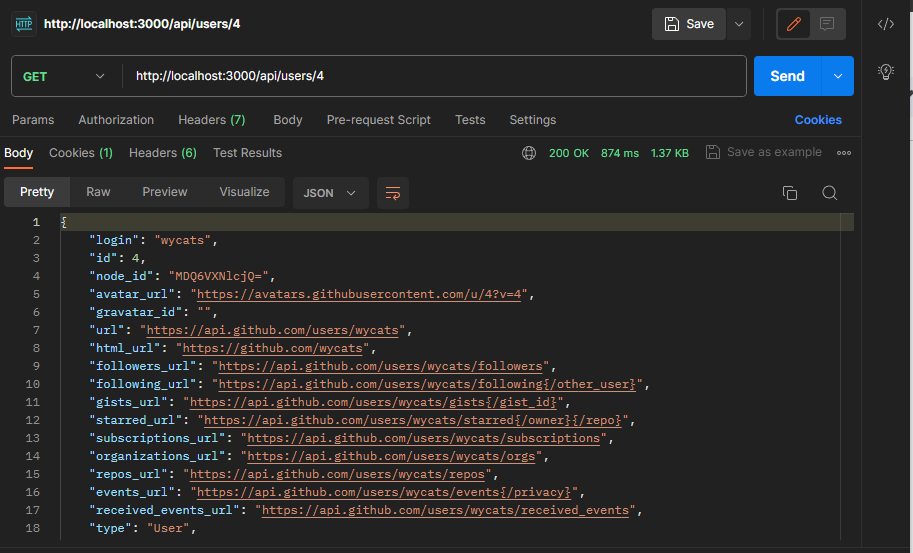Copy response with the copy icon
Viewport: 913px width, 553px height.
(x=790, y=193)
